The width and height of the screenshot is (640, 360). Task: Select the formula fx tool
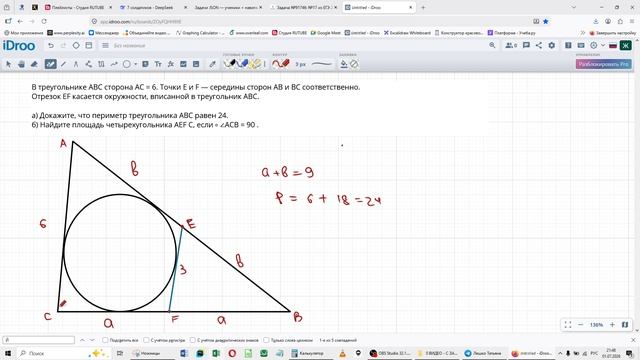click(171, 64)
